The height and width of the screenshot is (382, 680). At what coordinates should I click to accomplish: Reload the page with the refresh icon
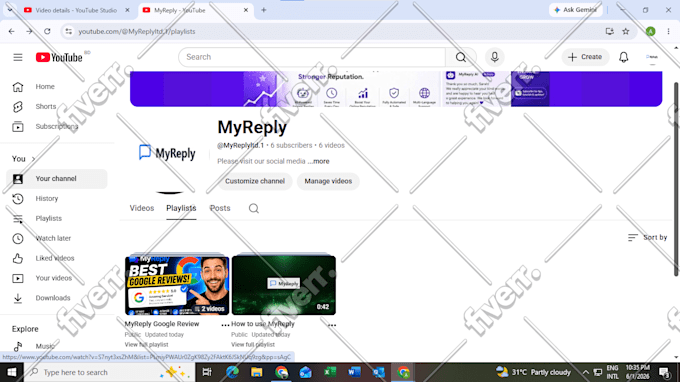[47, 32]
